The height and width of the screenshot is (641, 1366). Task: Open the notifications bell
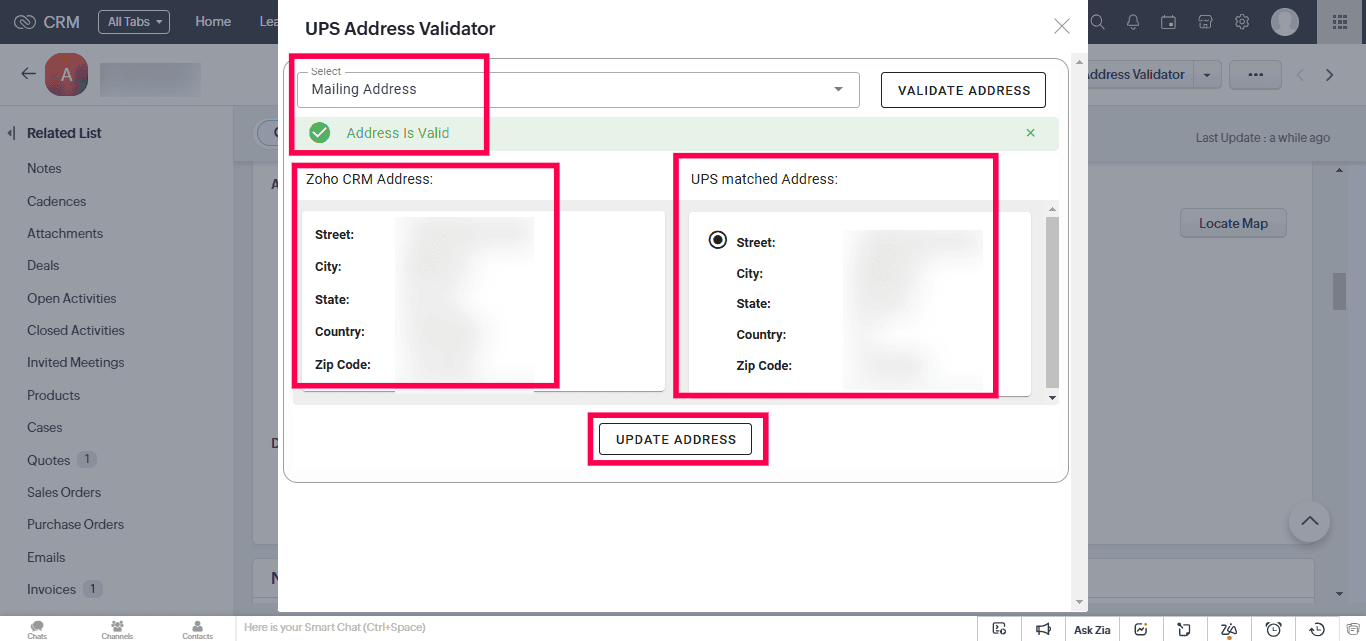1133,22
